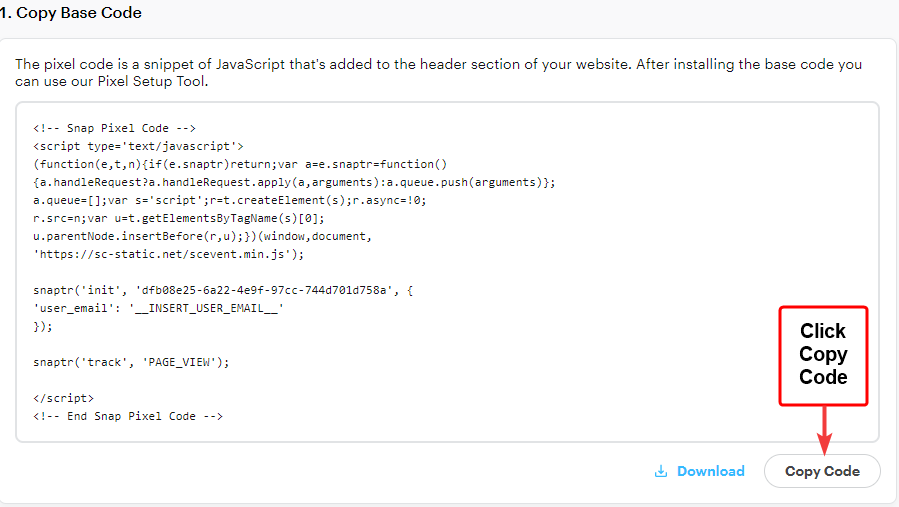Screen dimensions: 899x507
Task: Click the script type='text/javascript' line
Action: point(138,146)
